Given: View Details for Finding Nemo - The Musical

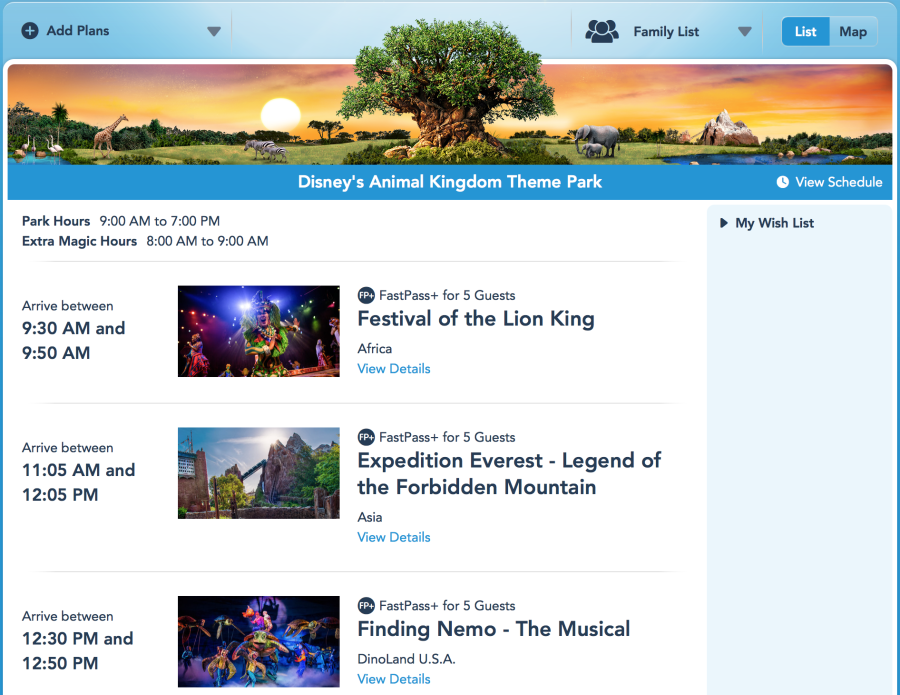Looking at the screenshot, I should click(x=394, y=679).
